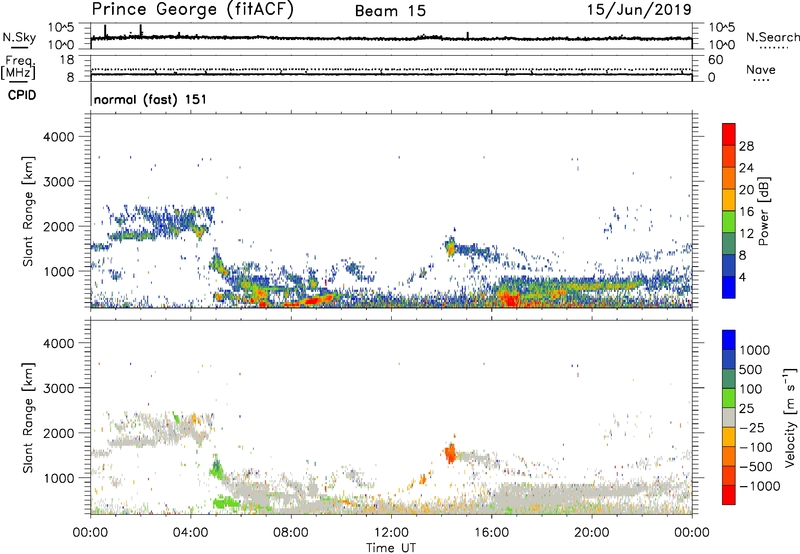The width and height of the screenshot is (800, 554).
Task: Click the '12:00' time axis label
Action: click(x=391, y=533)
